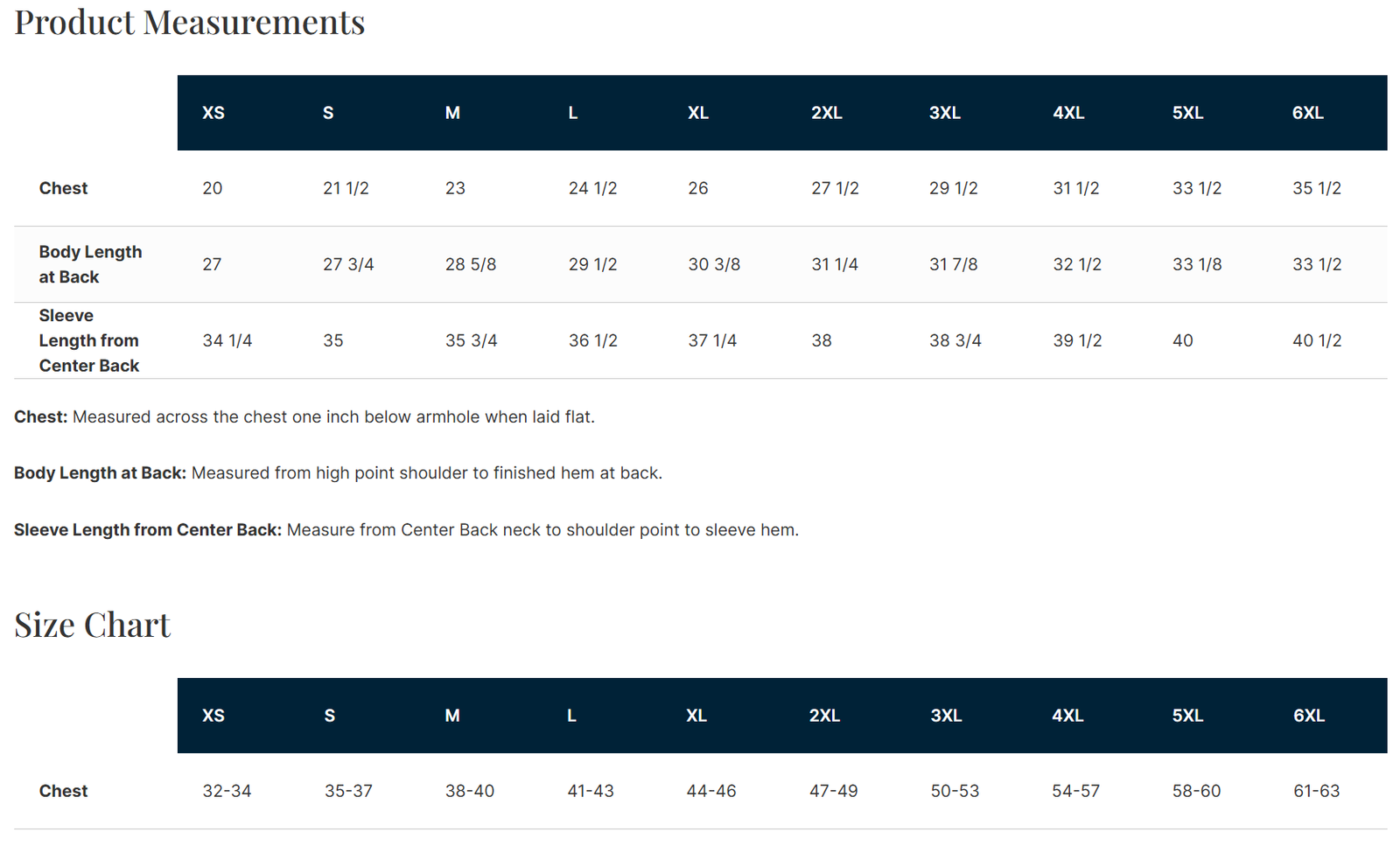The image size is (1400, 846).
Task: Select the 21 1/2 chest measurement cell
Action: pos(346,188)
